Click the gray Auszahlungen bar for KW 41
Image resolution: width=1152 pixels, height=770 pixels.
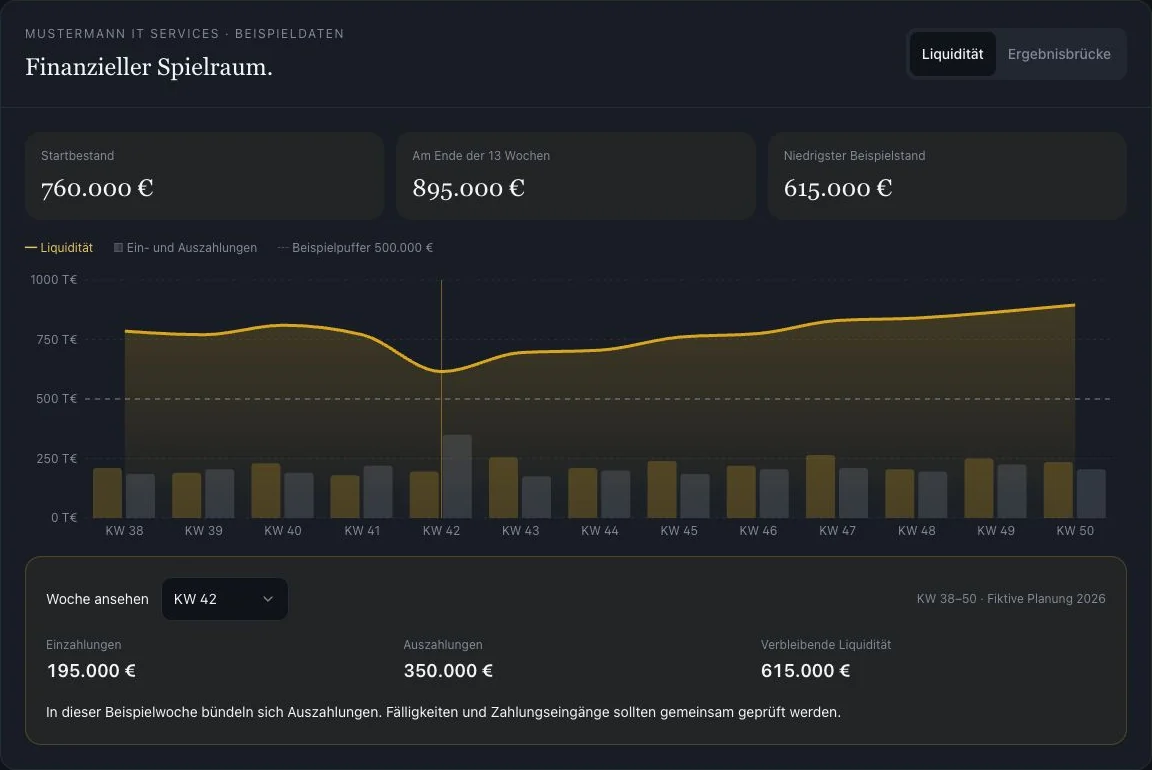click(378, 492)
